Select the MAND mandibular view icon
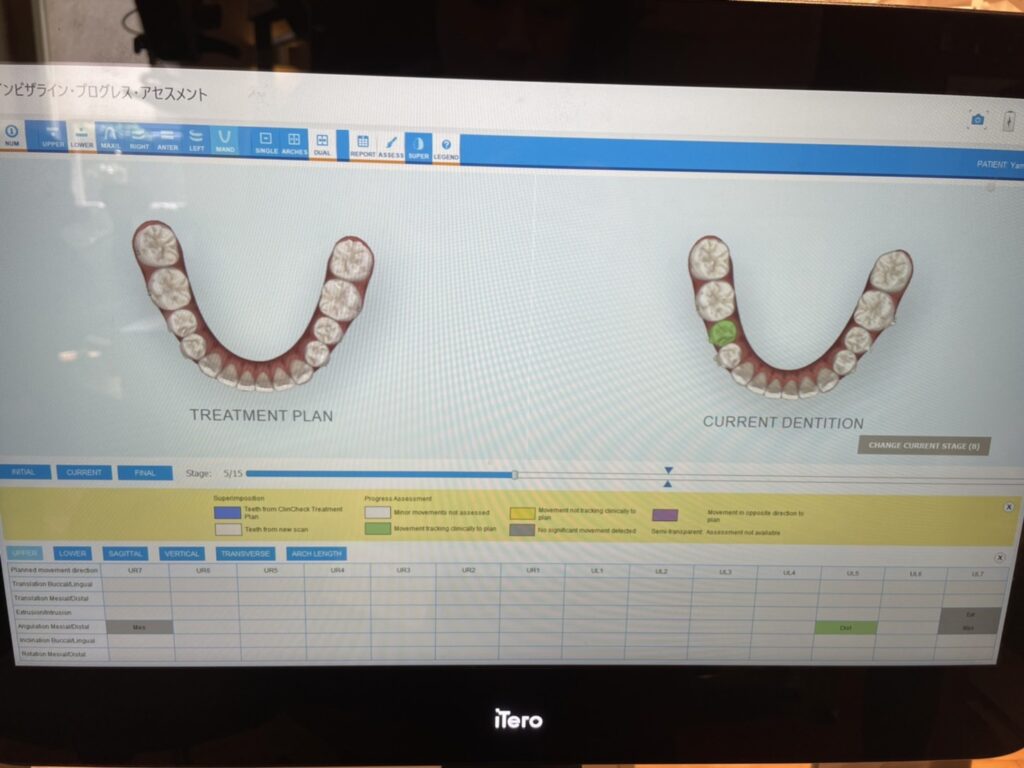1024x768 pixels. point(225,140)
